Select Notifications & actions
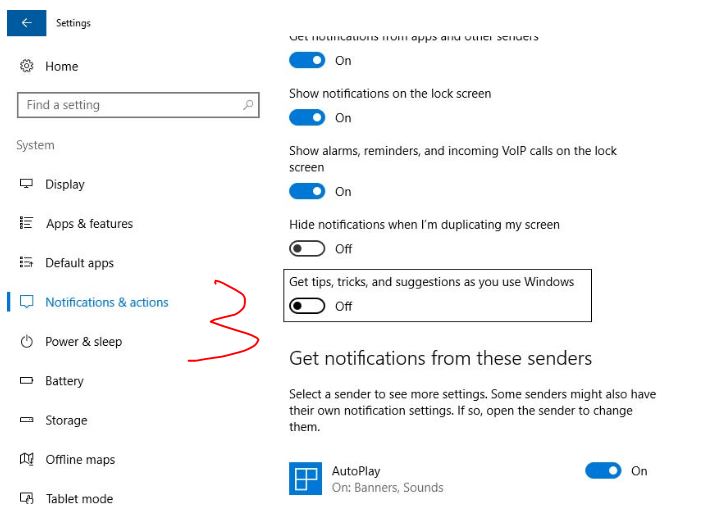702x524 pixels. click(107, 302)
